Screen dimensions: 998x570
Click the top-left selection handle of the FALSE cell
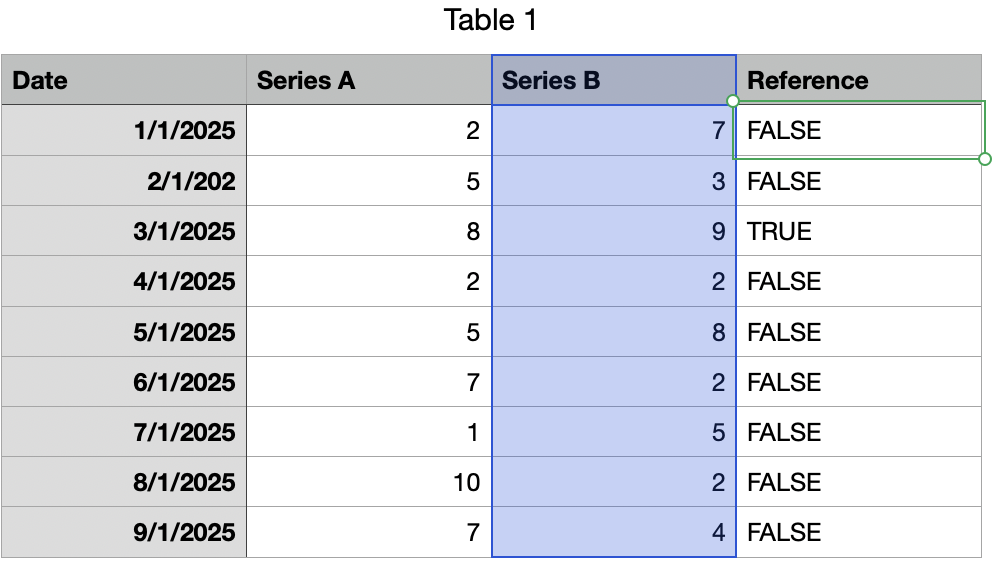(x=733, y=101)
